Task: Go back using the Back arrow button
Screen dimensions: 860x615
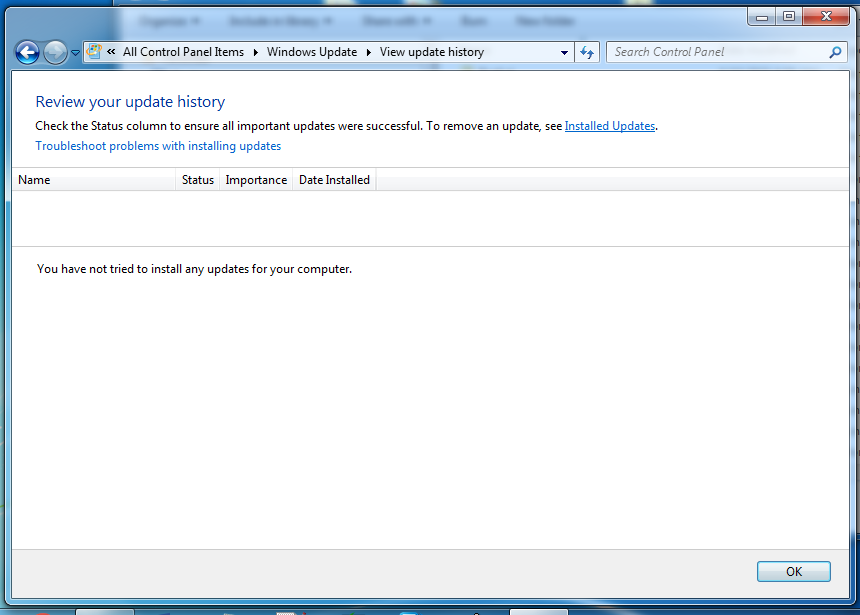Action: [x=27, y=53]
